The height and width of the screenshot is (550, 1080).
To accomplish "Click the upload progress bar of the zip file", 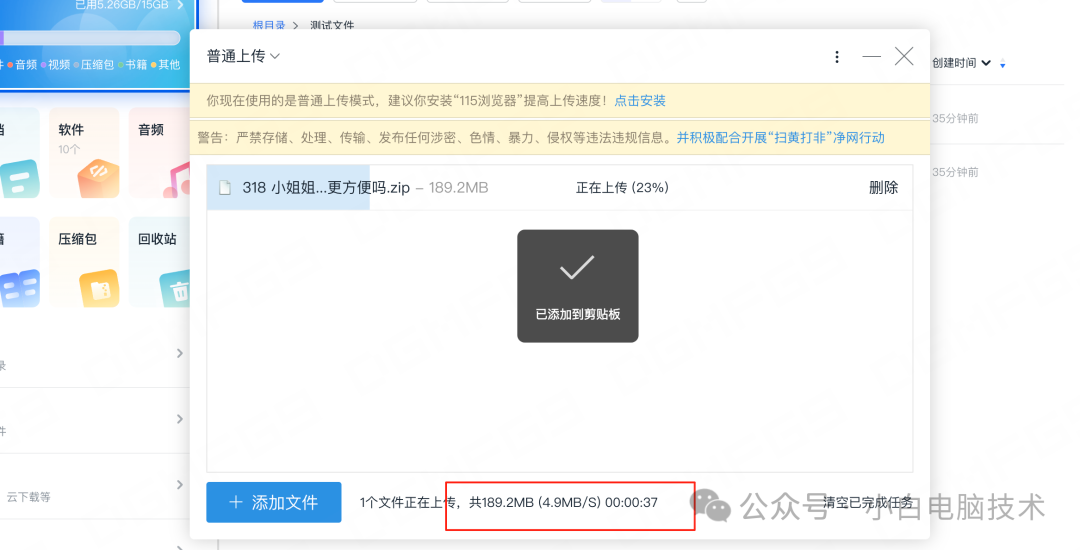I will (x=559, y=187).
